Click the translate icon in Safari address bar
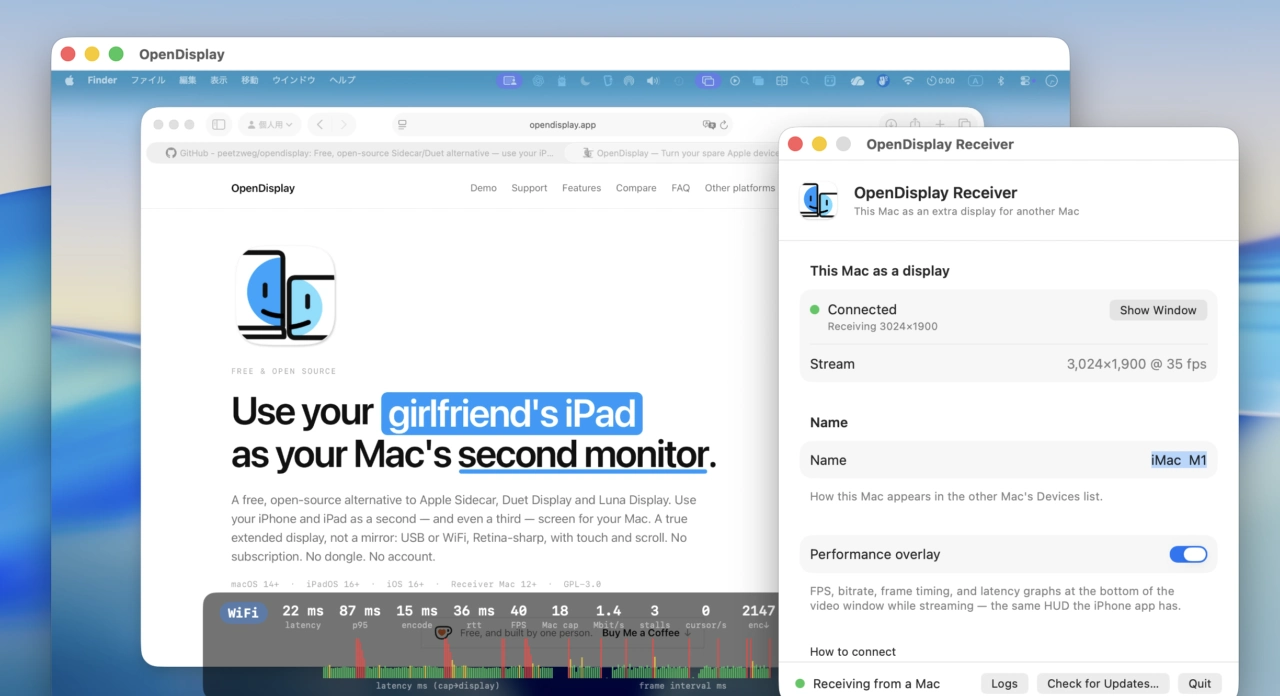 coord(709,125)
